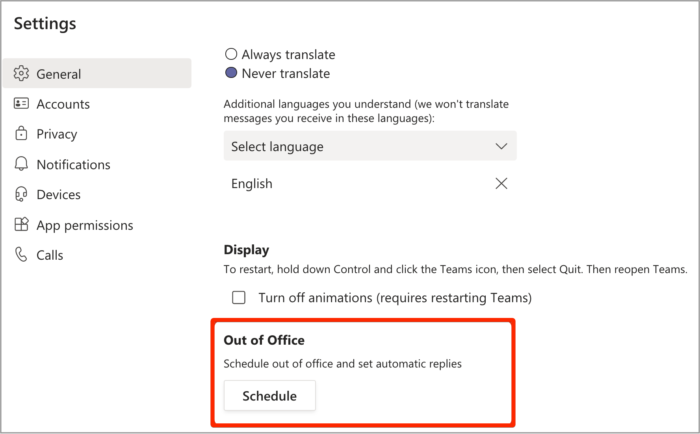Screen dimensions: 700x434
Task: Click the Privacy lock icon
Action: [21, 134]
